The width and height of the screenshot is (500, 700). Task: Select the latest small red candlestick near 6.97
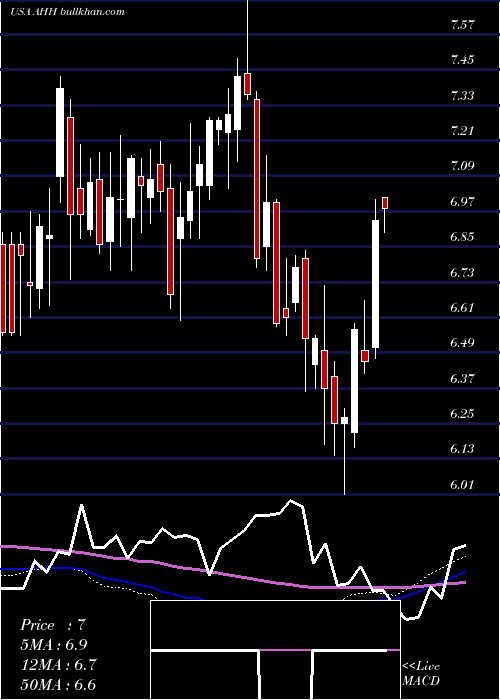pyautogui.click(x=385, y=203)
